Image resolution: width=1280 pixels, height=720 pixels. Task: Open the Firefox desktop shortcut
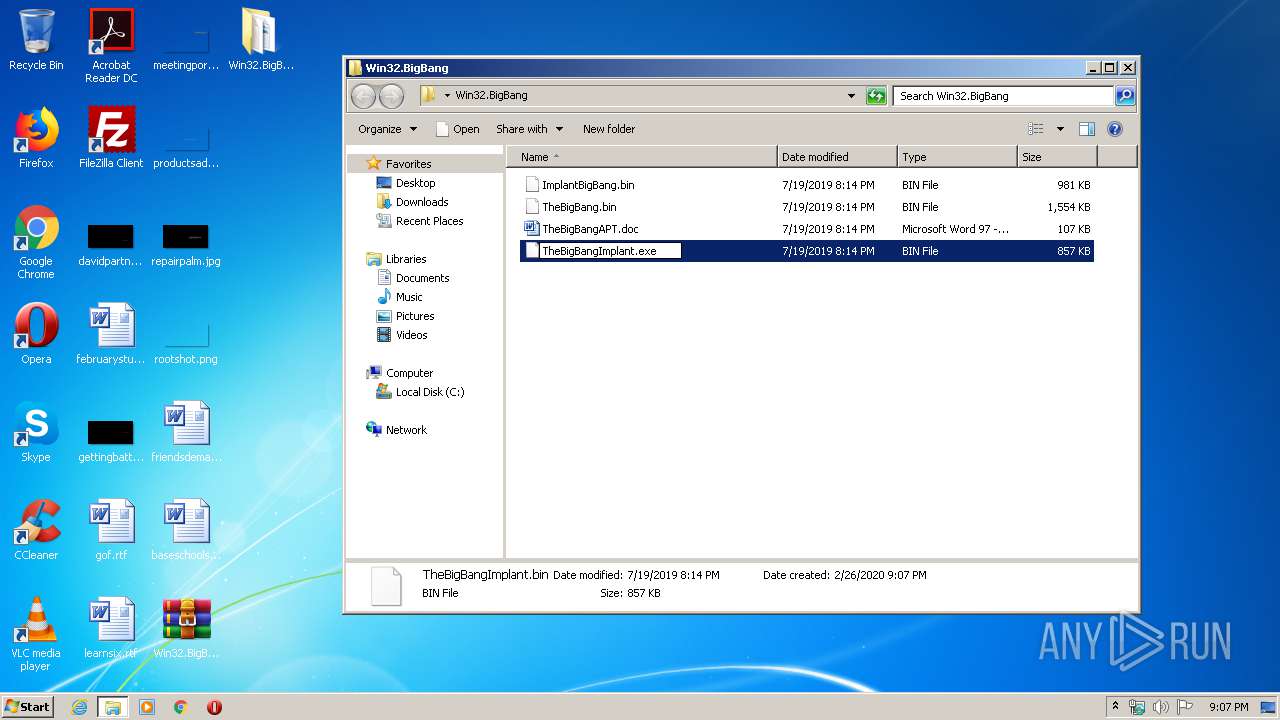tap(36, 138)
